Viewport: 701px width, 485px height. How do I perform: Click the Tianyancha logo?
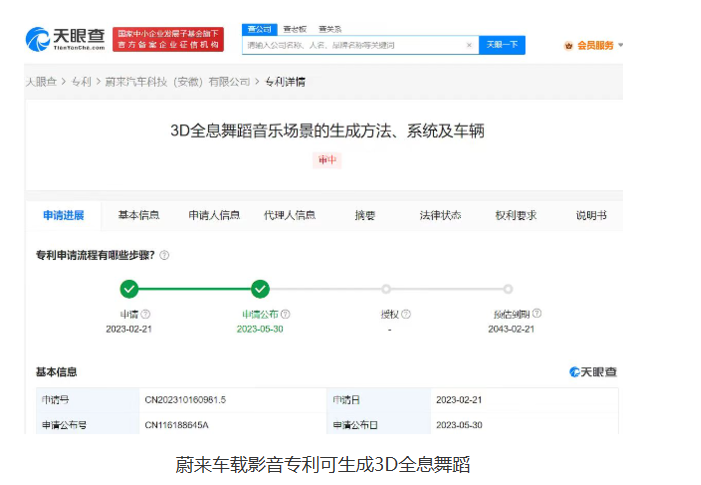[x=65, y=39]
